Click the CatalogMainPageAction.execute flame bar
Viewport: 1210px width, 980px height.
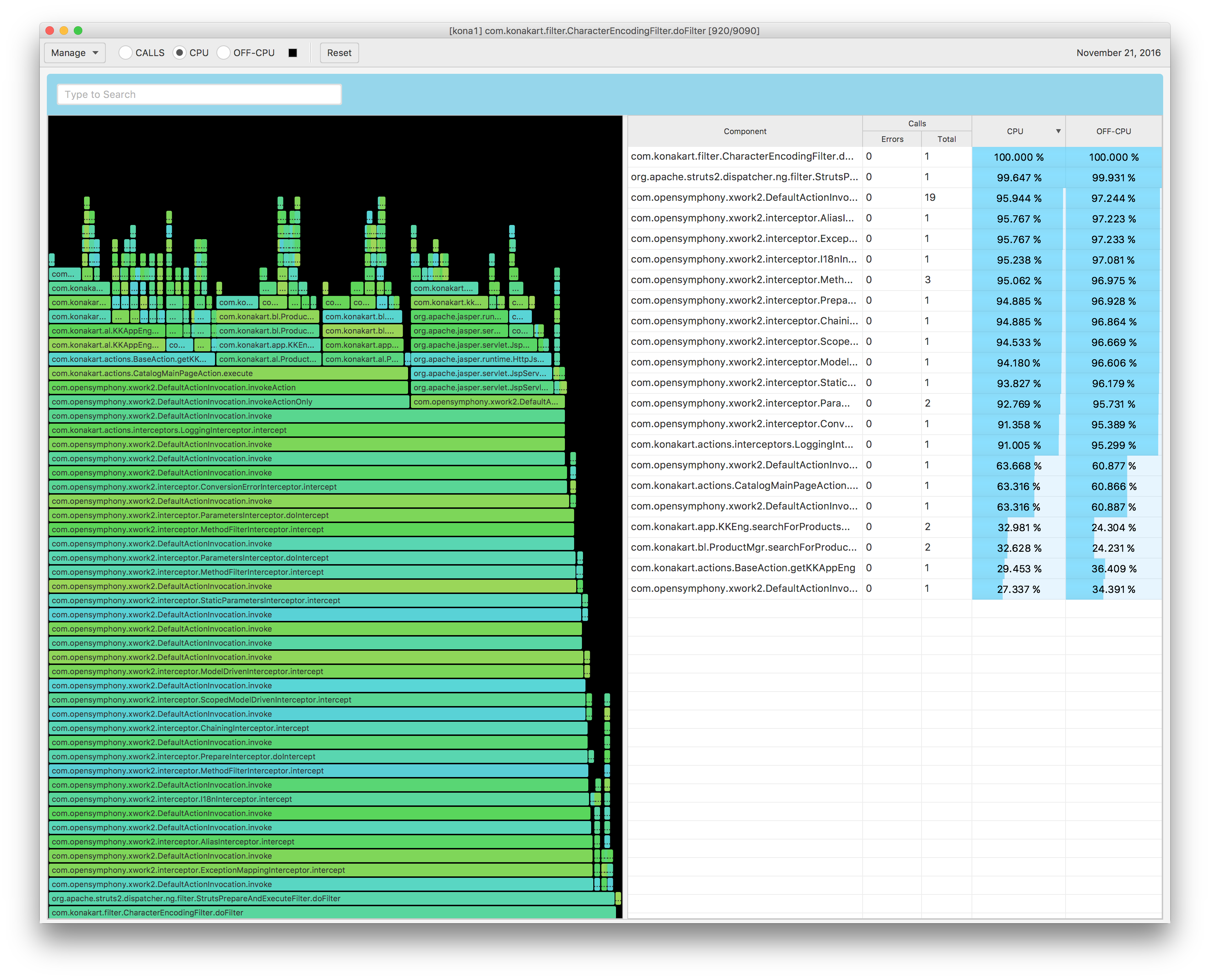click(228, 373)
